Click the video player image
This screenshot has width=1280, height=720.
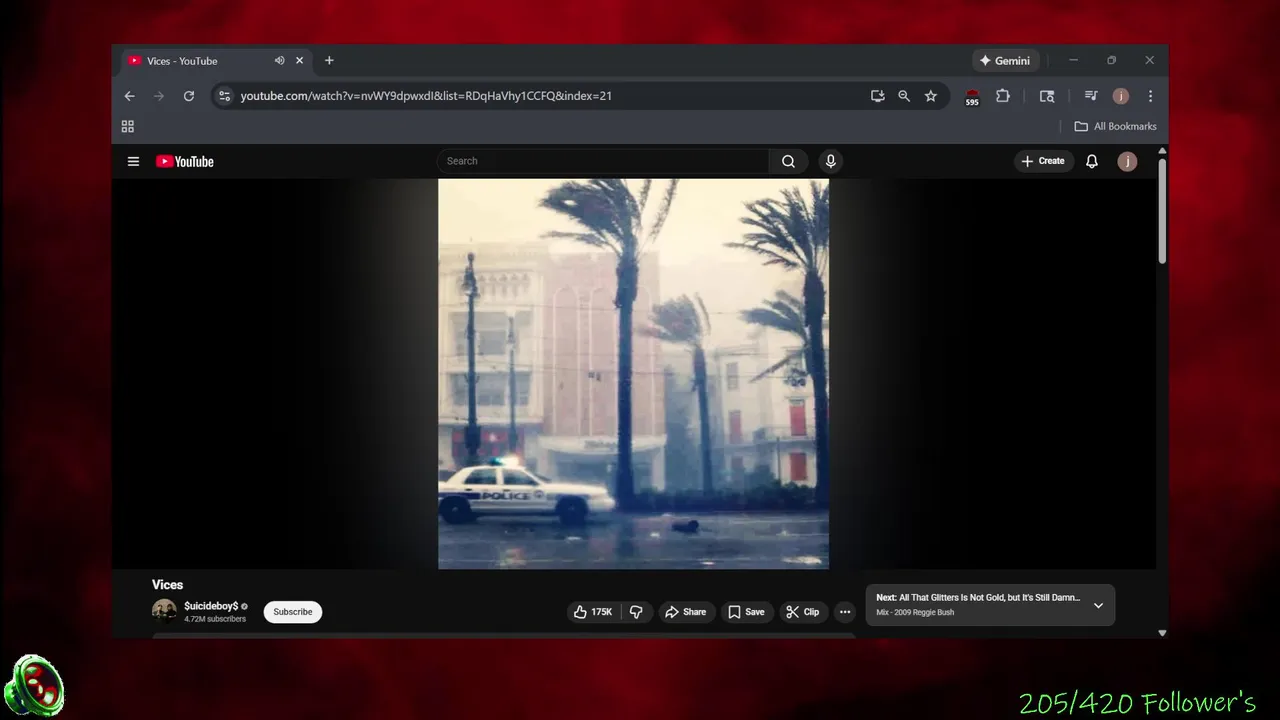[633, 374]
